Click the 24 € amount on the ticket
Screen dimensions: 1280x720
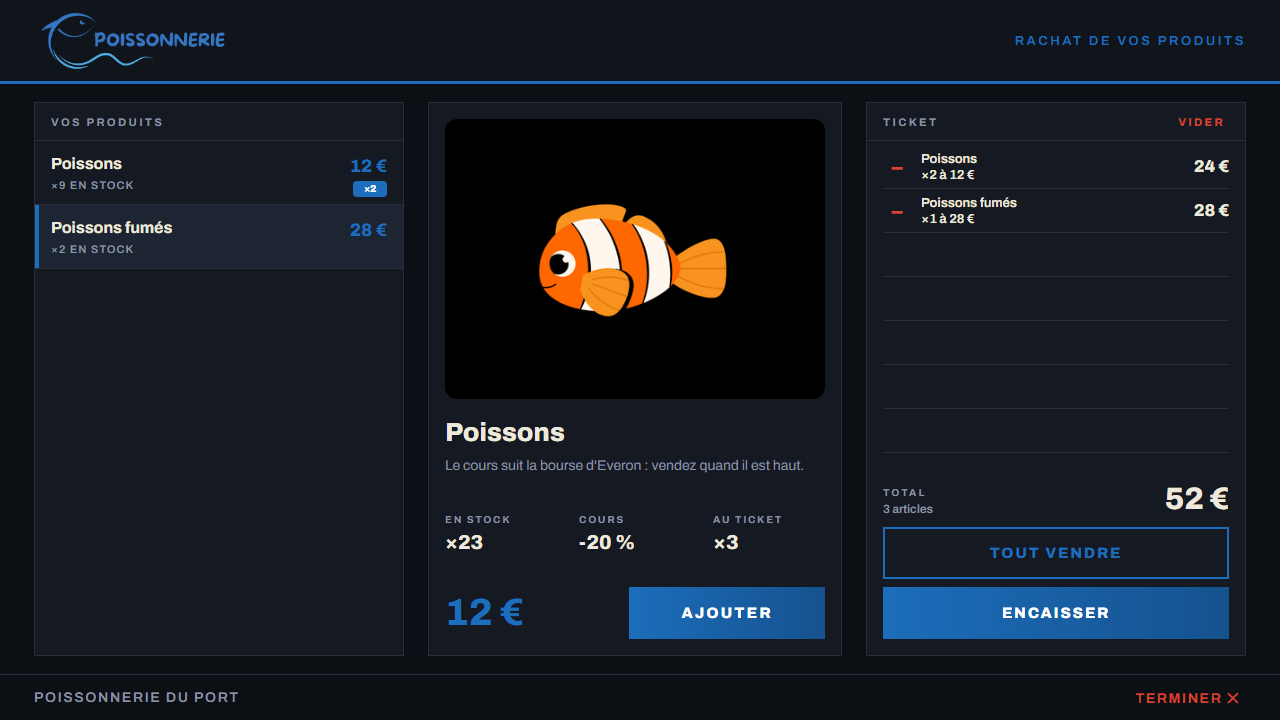pos(1211,166)
